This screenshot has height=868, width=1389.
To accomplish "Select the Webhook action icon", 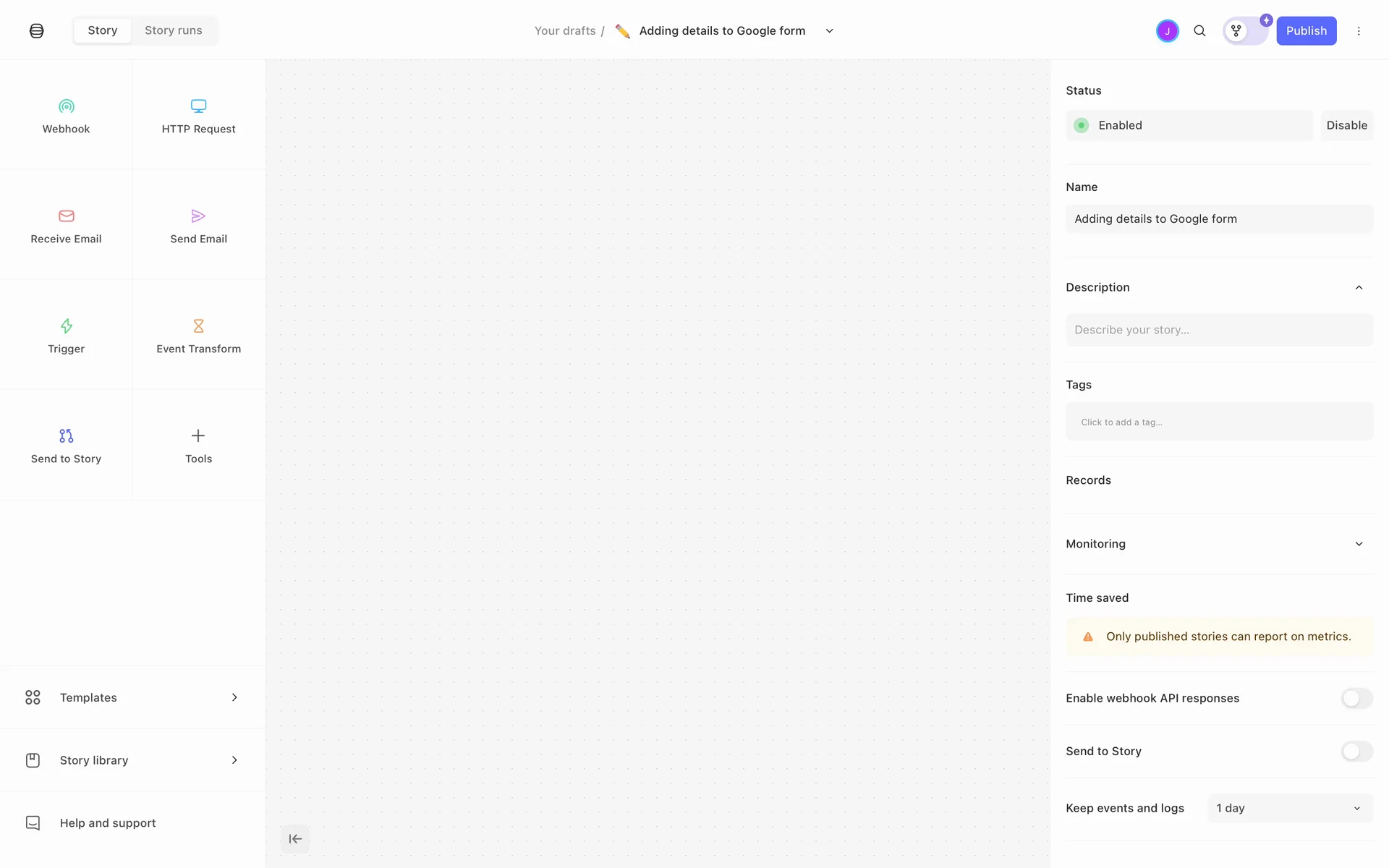I will point(66,107).
